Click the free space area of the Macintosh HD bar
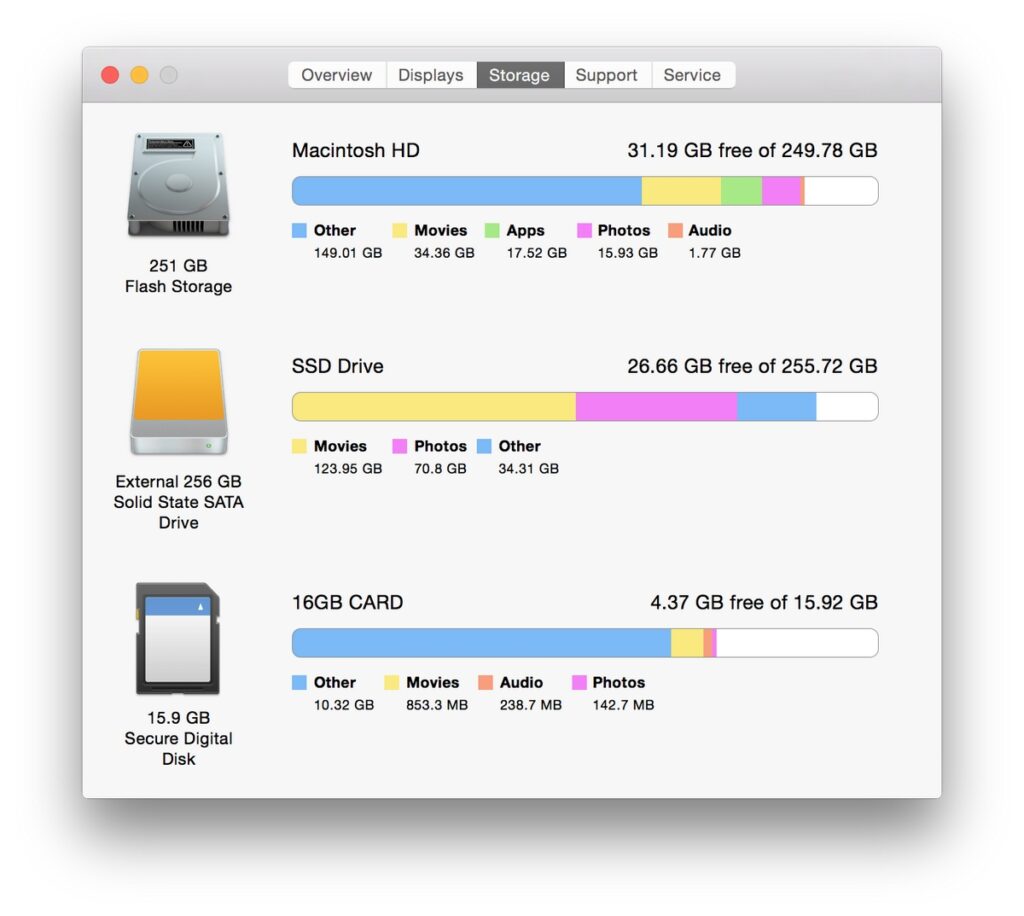This screenshot has height=916, width=1024. tap(840, 190)
